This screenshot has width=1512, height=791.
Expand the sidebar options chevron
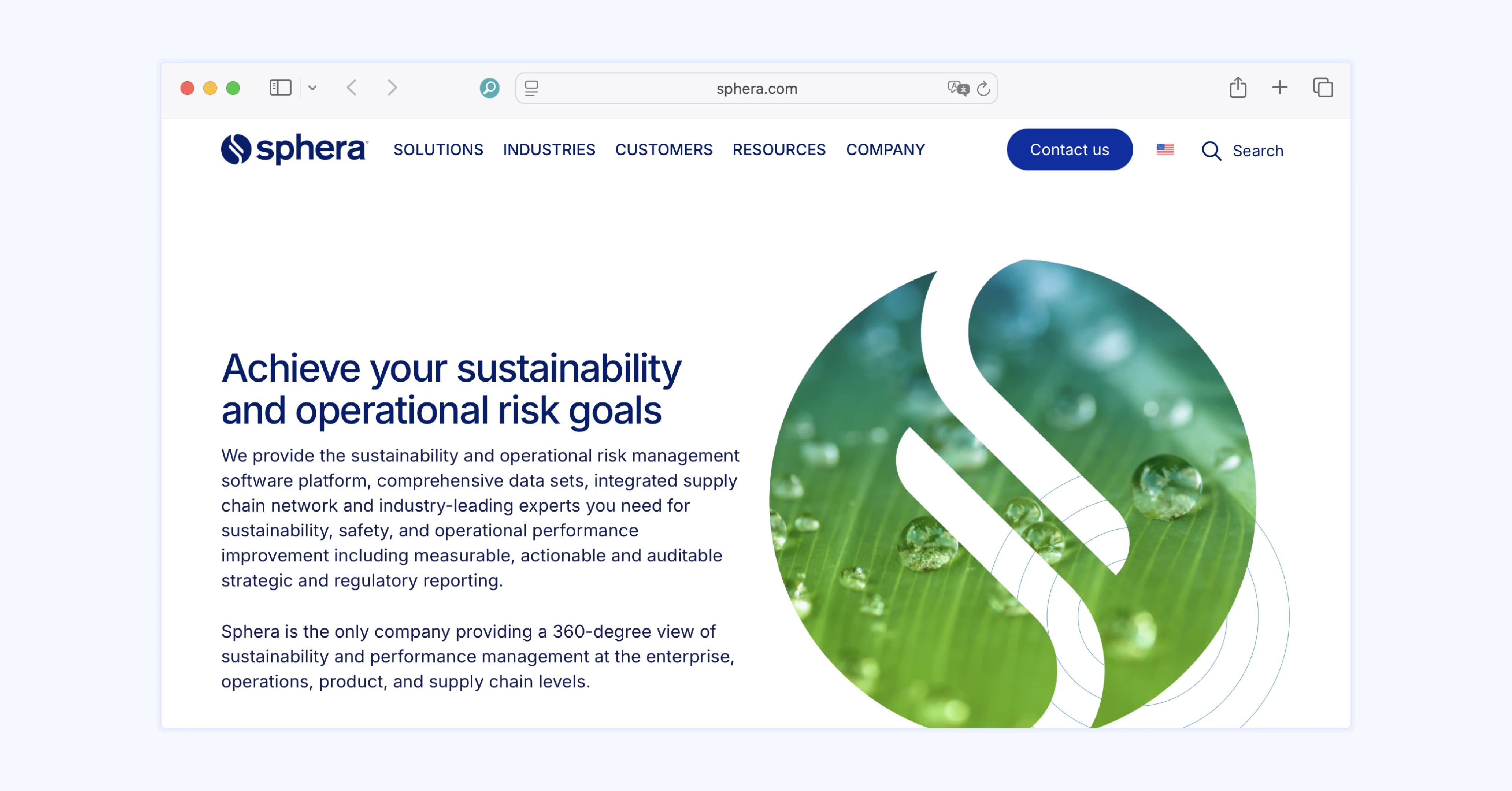312,88
